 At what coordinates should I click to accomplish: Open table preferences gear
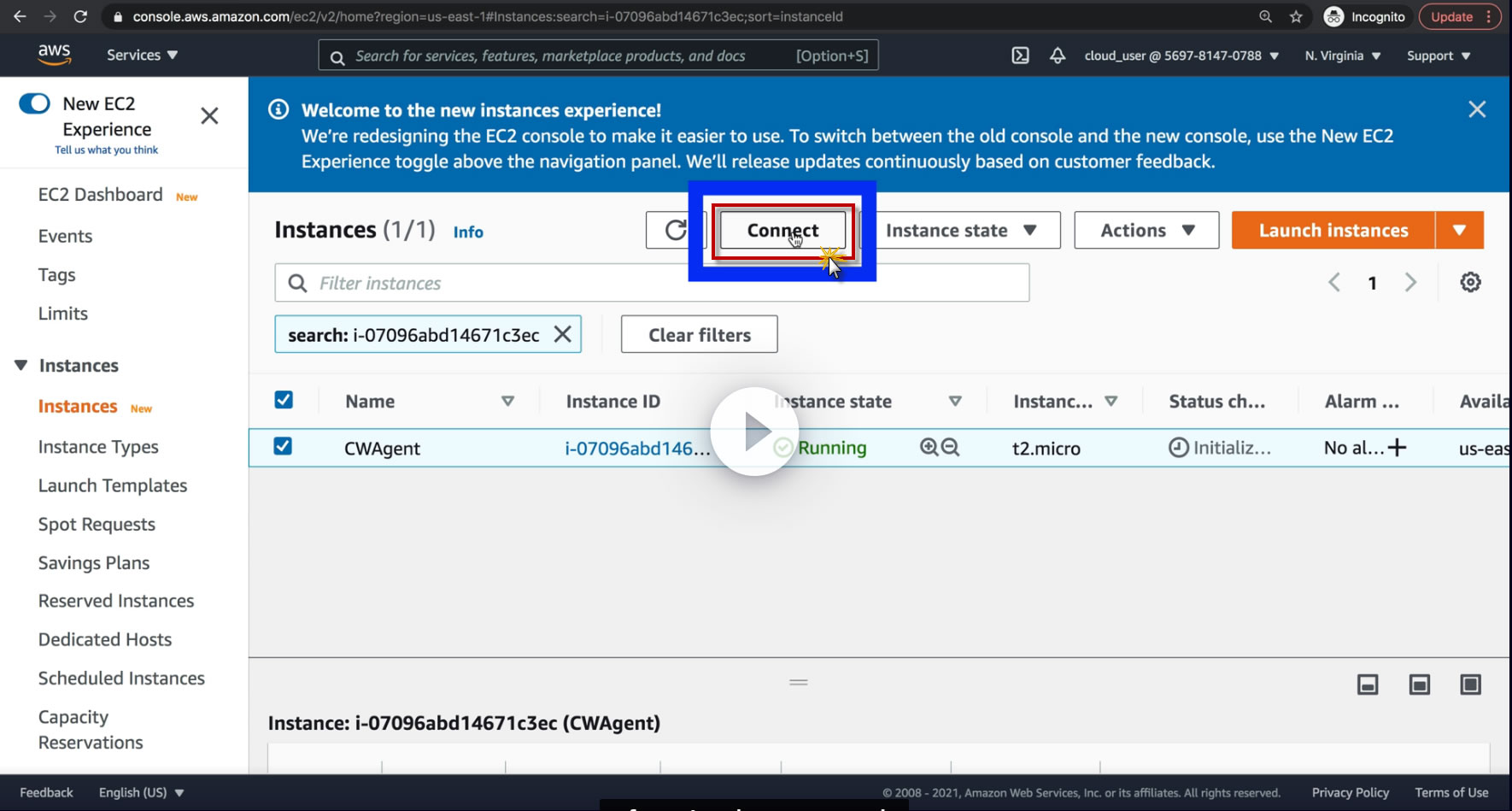click(x=1470, y=282)
